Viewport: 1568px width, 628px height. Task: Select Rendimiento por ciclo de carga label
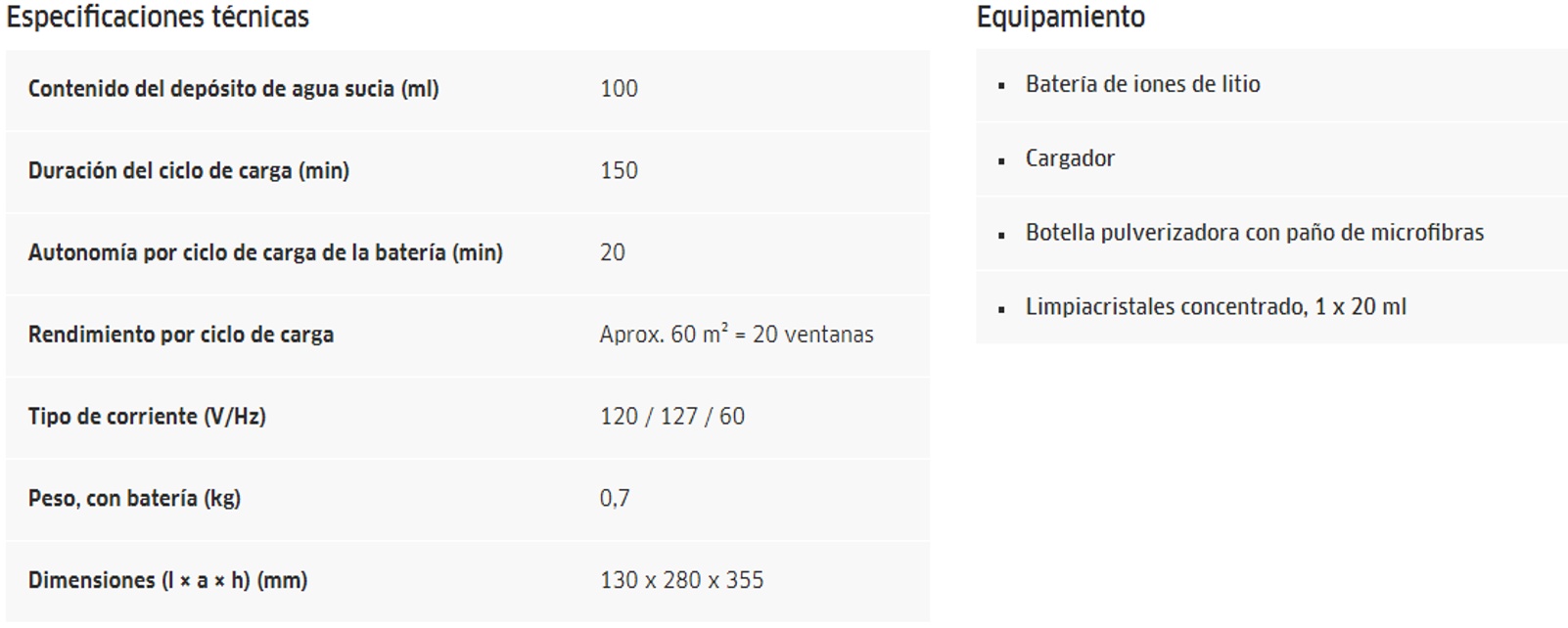point(181,336)
